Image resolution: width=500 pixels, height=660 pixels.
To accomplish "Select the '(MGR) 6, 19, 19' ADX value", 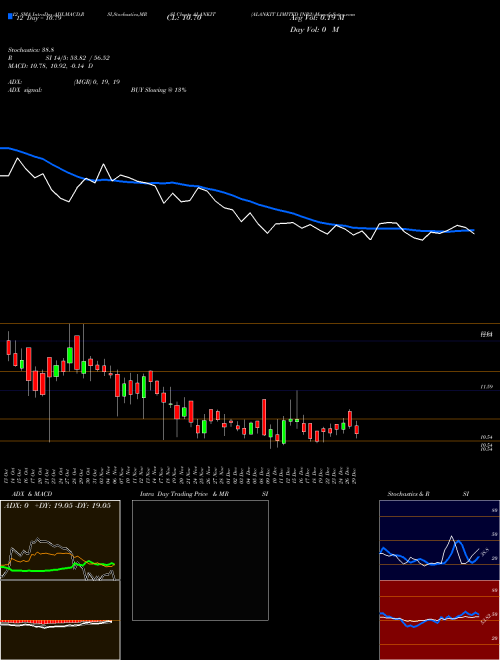I will 97,82.
